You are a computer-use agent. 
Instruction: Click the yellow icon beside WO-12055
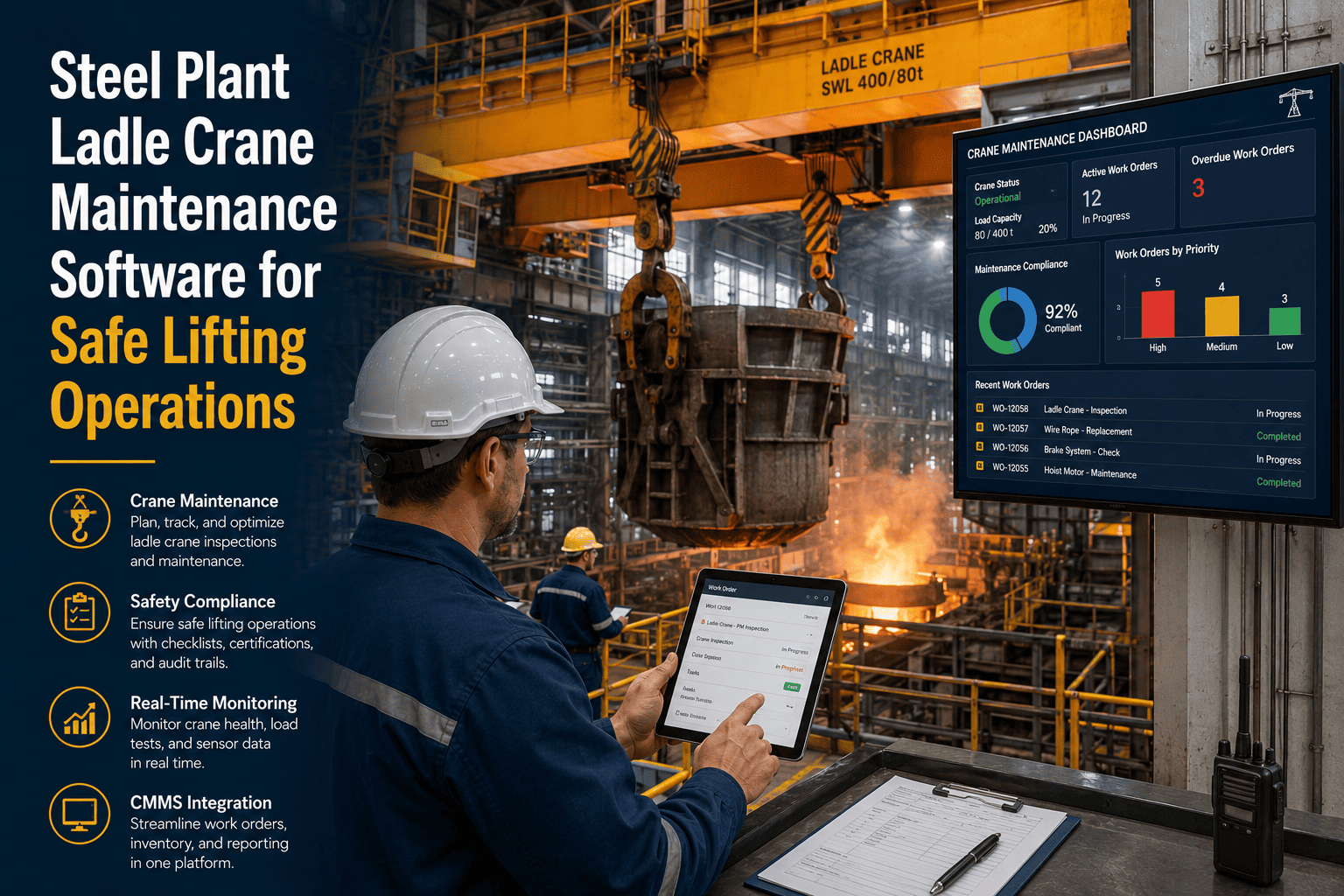(980, 466)
